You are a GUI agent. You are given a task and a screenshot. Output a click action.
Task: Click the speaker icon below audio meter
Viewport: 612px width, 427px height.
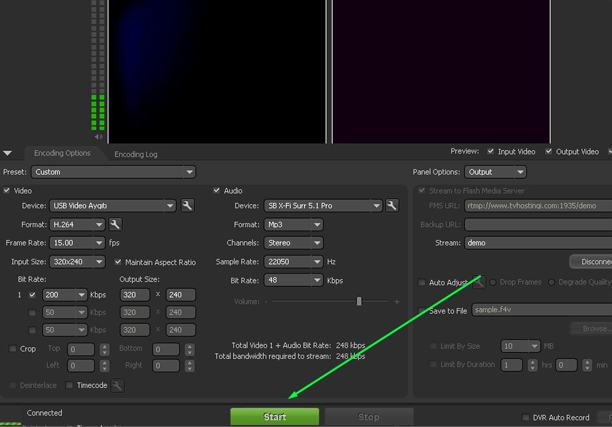pyautogui.click(x=98, y=137)
